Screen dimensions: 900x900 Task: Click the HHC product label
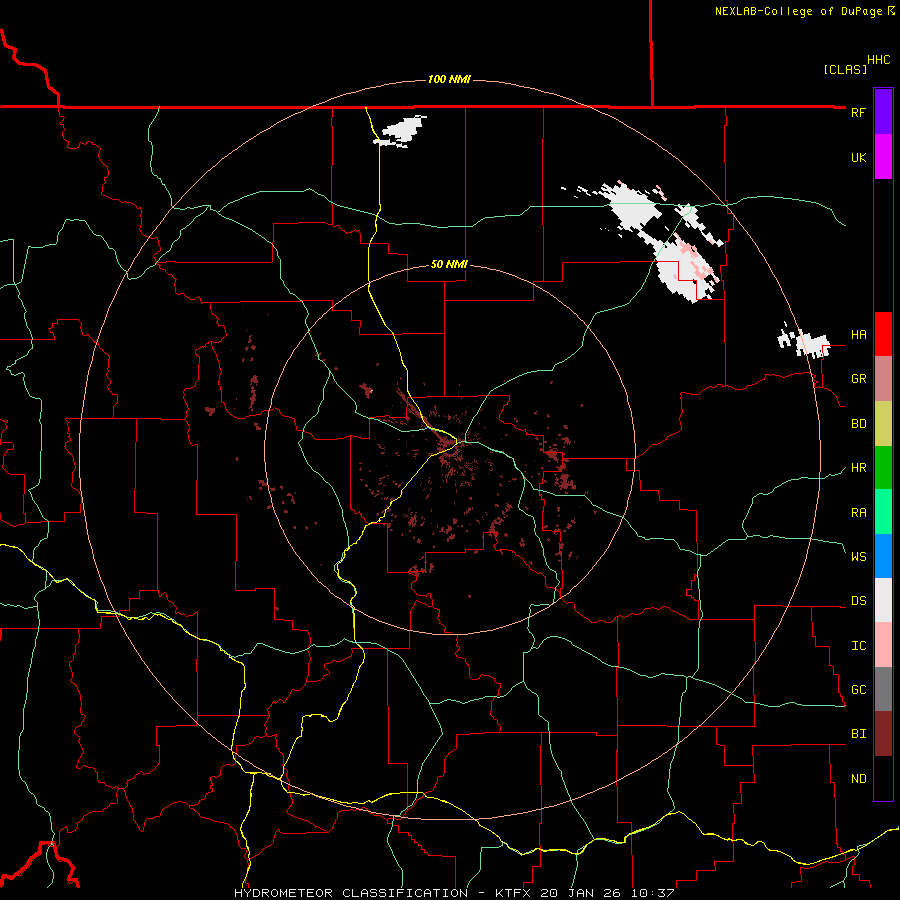point(879,60)
